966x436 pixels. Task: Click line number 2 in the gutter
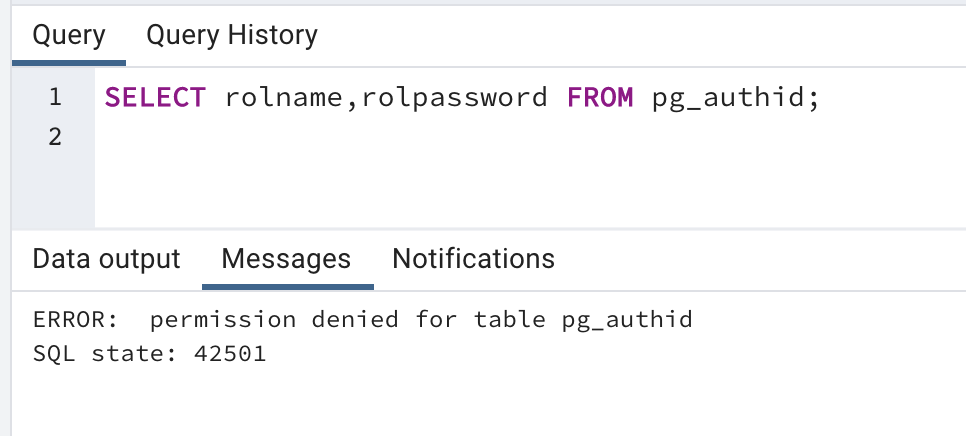tap(55, 136)
